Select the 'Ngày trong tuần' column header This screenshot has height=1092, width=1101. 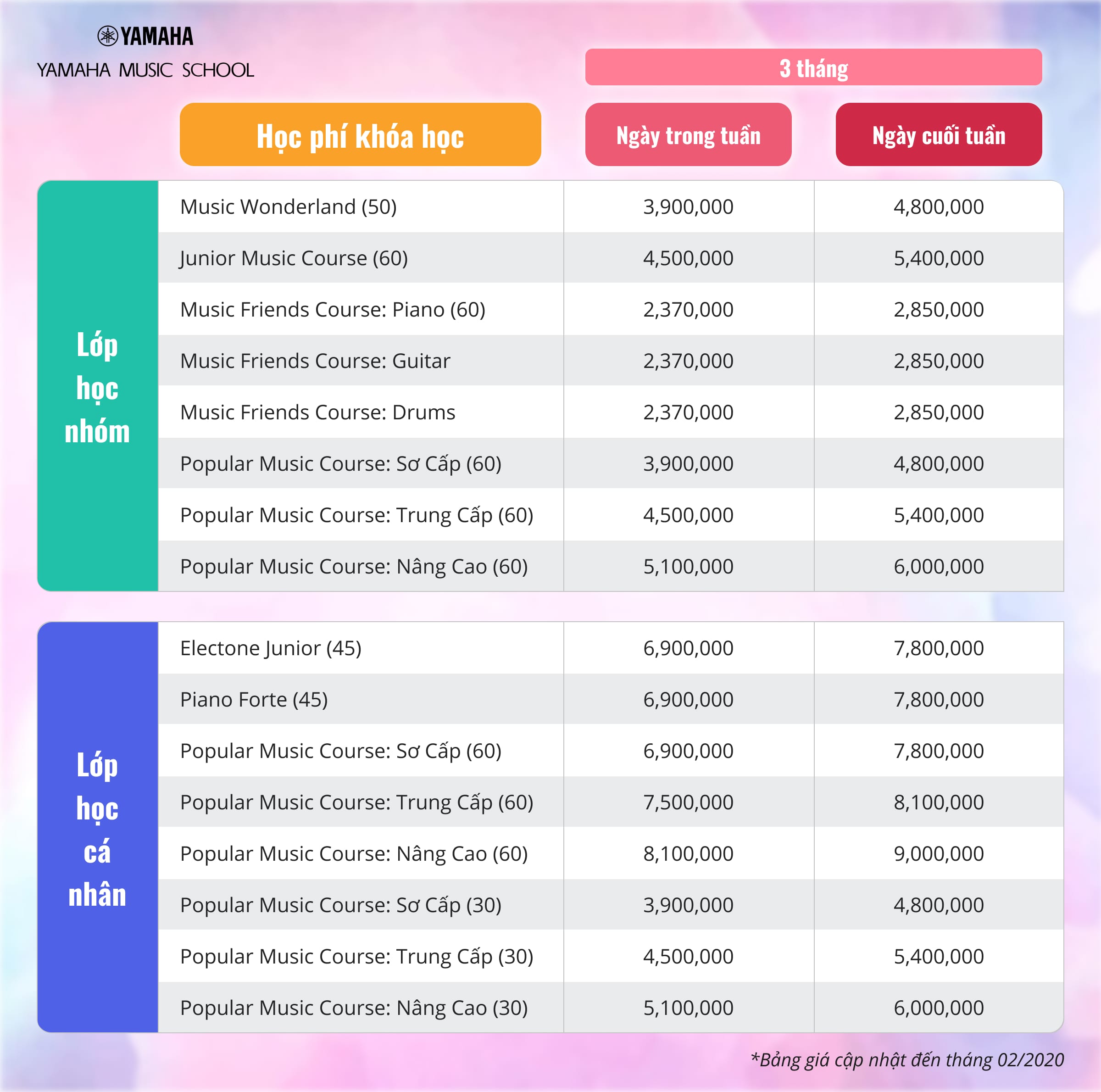pyautogui.click(x=688, y=135)
